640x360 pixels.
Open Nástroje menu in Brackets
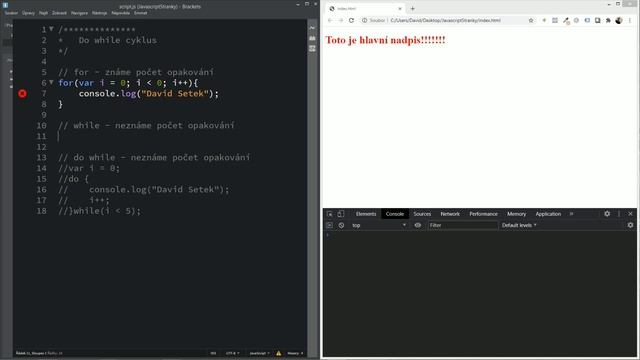[99, 13]
